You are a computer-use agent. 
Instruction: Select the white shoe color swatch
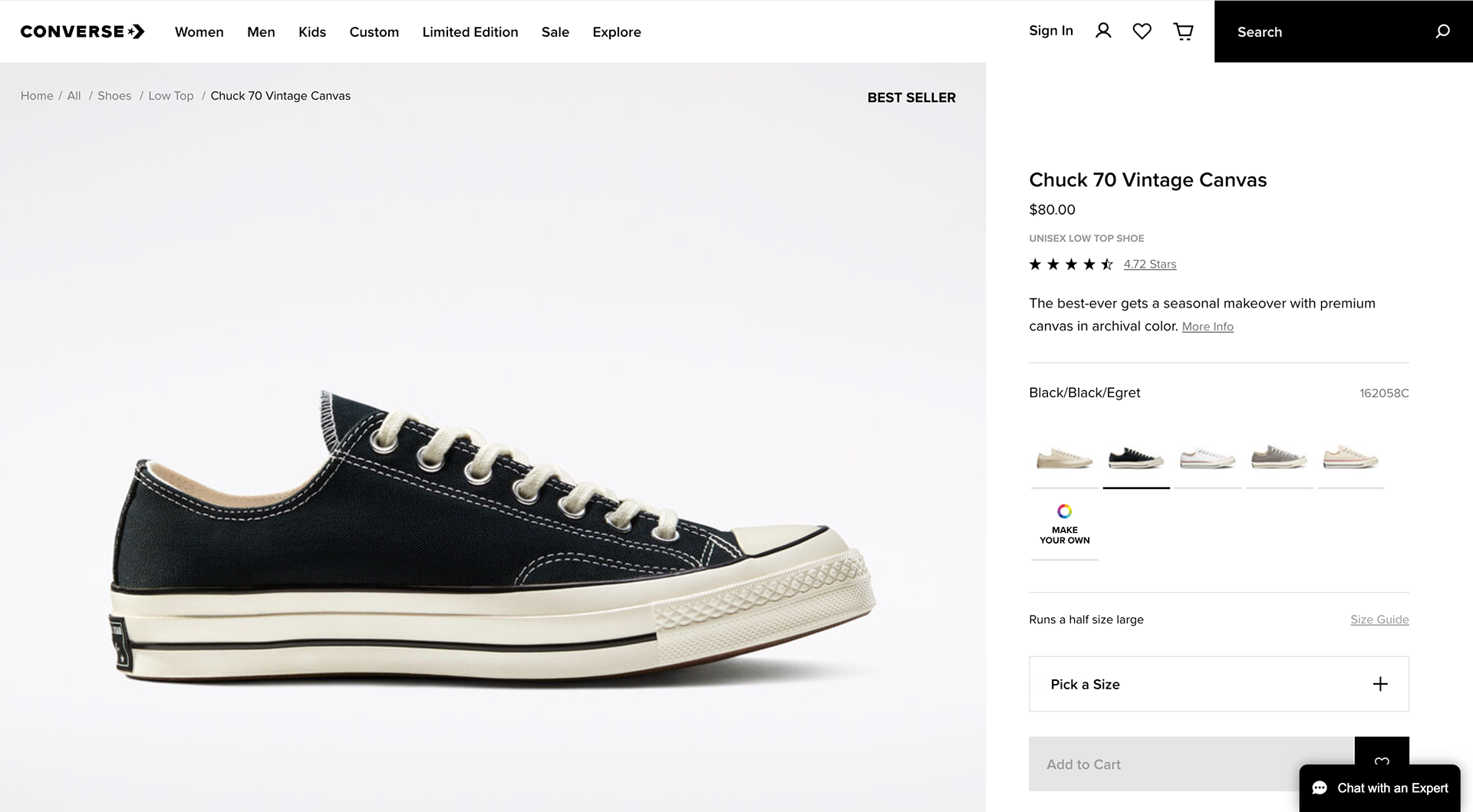(x=1208, y=459)
